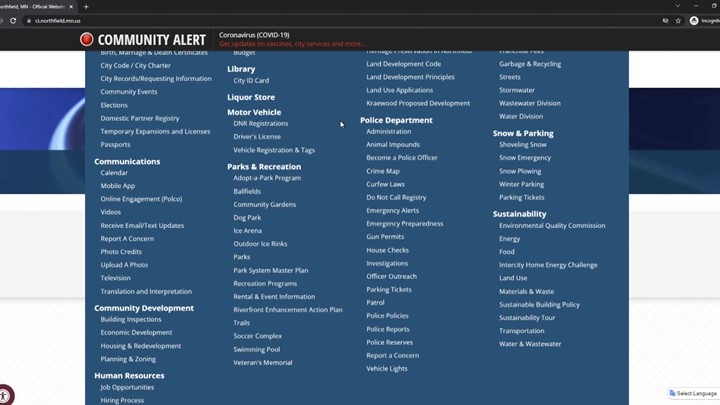Open the Police Department menu heading
This screenshot has width=720, height=405.
(x=396, y=120)
